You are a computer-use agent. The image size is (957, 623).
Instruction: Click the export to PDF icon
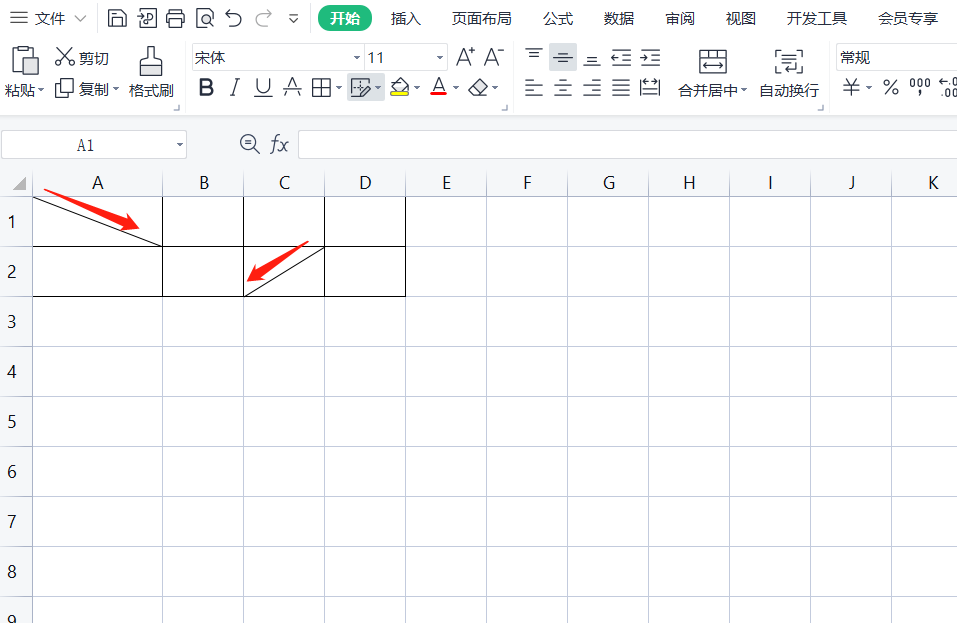(x=146, y=18)
